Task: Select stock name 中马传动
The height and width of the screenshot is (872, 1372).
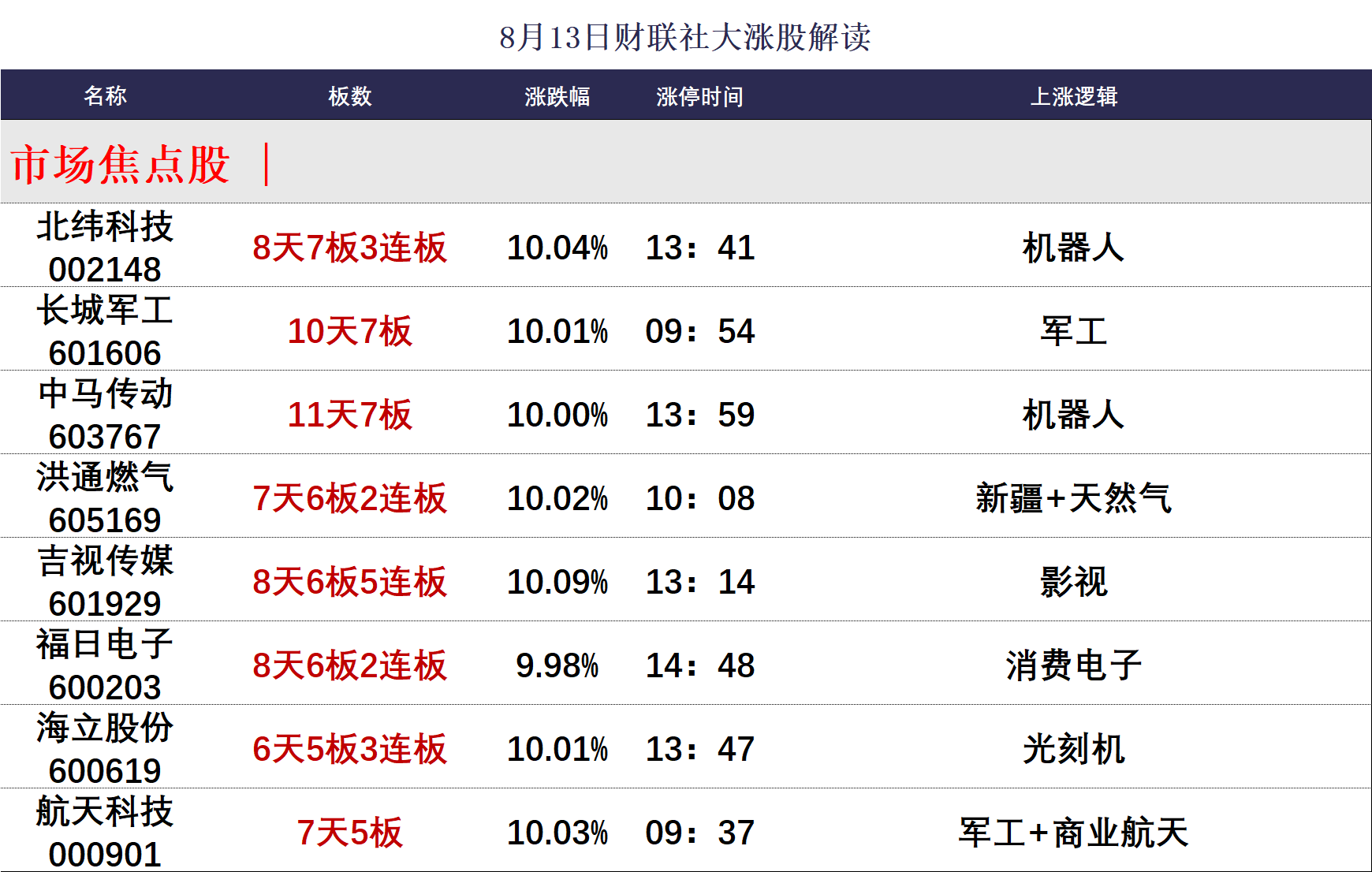Action: point(105,393)
